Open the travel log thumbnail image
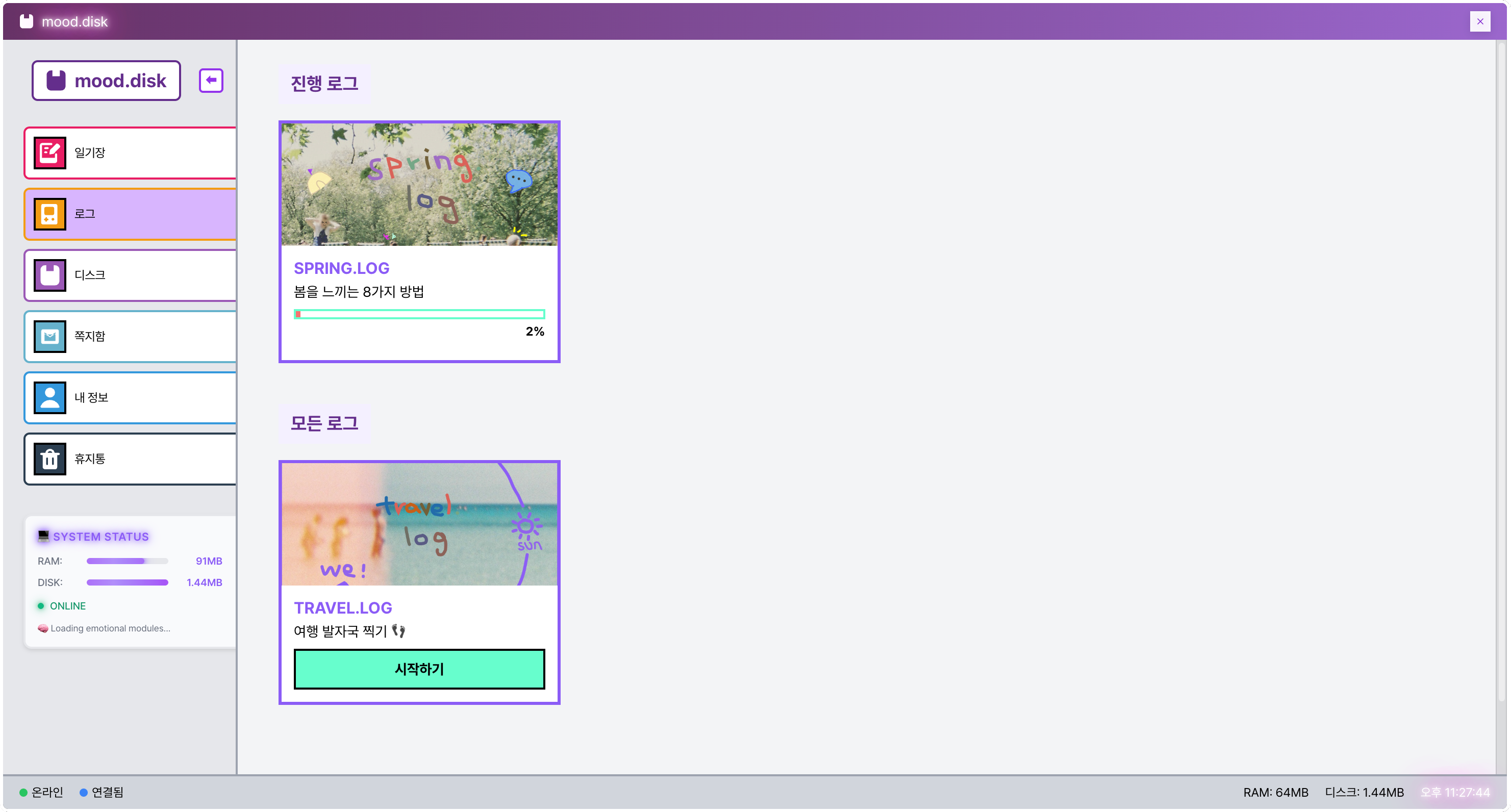This screenshot has width=1511, height=812. [x=419, y=524]
